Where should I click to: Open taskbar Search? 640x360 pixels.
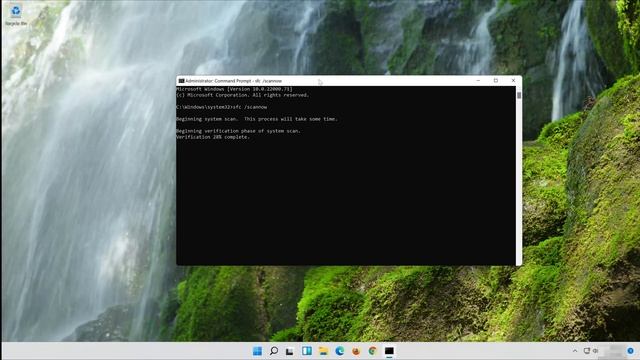click(x=274, y=351)
